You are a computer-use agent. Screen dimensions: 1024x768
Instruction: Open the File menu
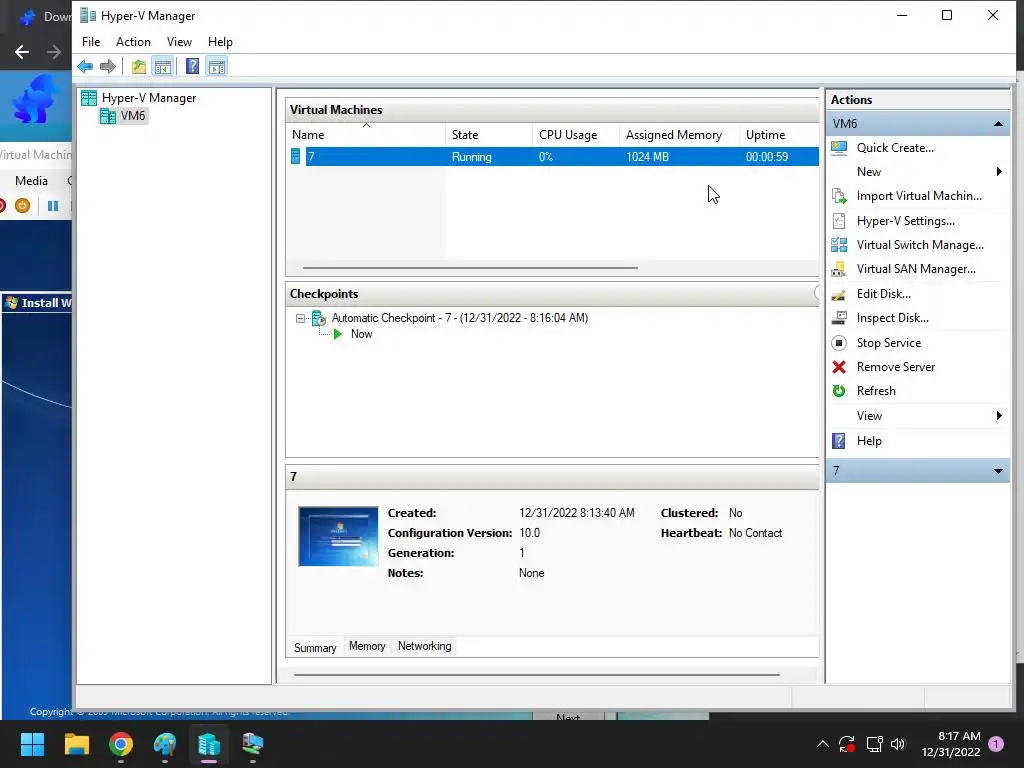(x=91, y=42)
